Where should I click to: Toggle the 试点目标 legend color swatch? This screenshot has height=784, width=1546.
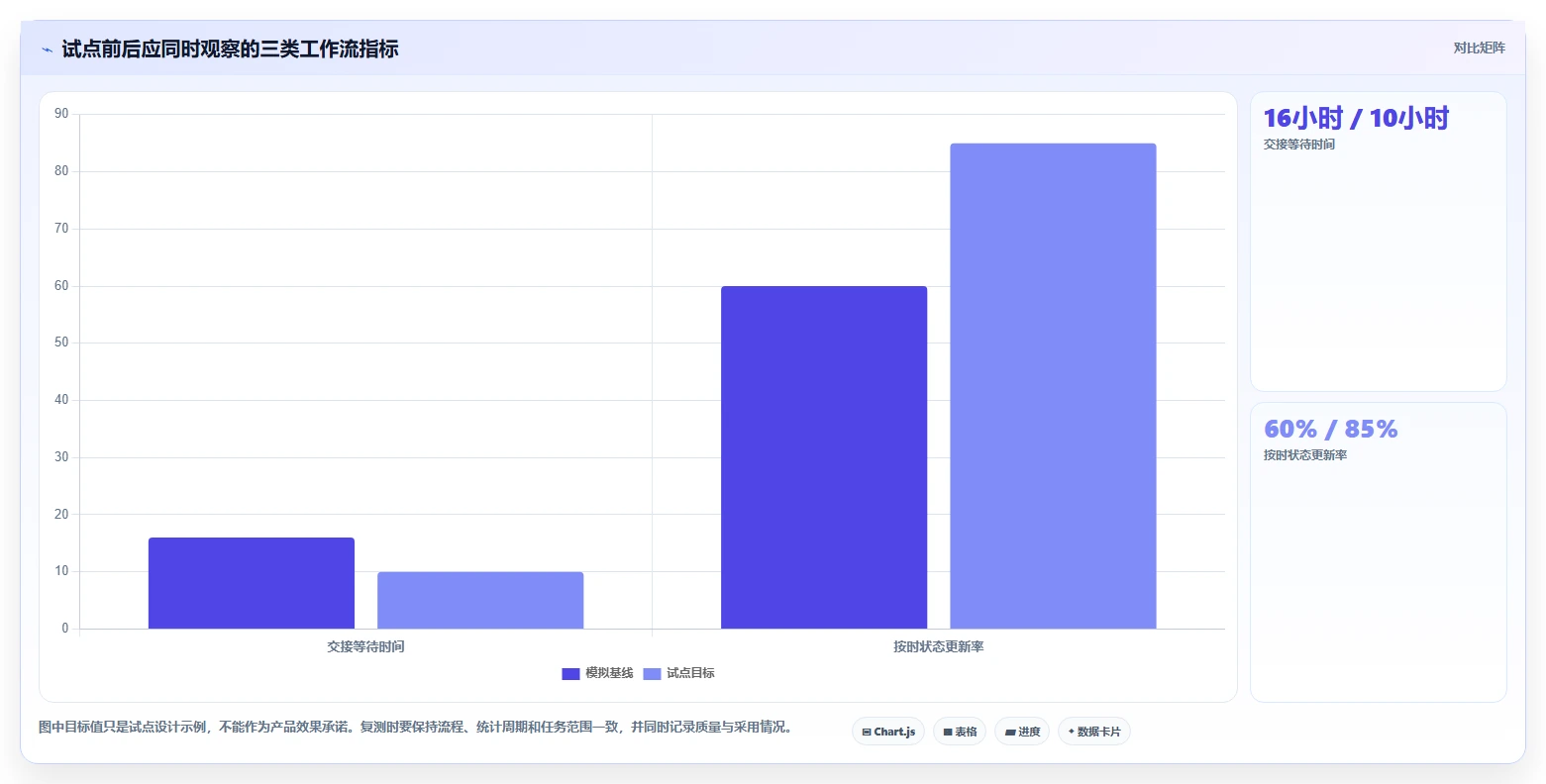[x=652, y=674]
